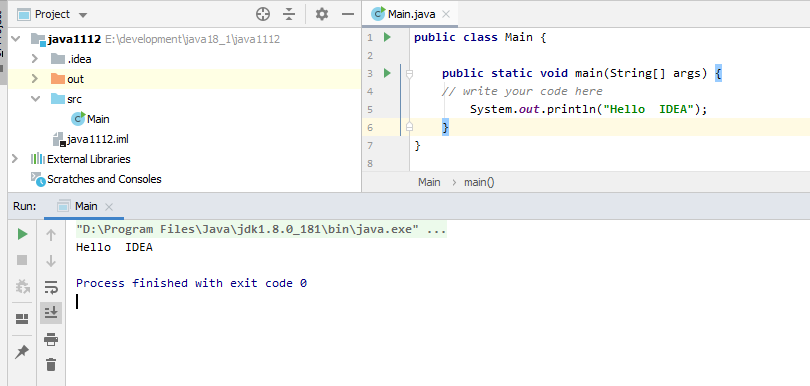Image resolution: width=810 pixels, height=386 pixels.
Task: Print the console output
Action: 51,339
